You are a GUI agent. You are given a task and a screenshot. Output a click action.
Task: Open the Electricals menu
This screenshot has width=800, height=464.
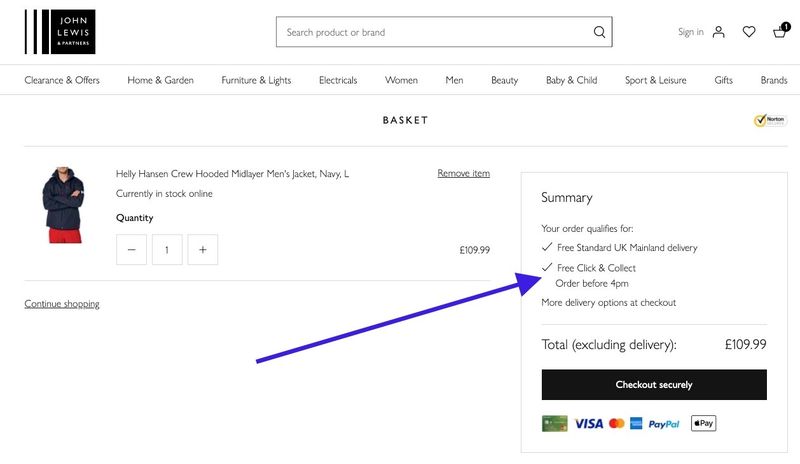tap(338, 80)
